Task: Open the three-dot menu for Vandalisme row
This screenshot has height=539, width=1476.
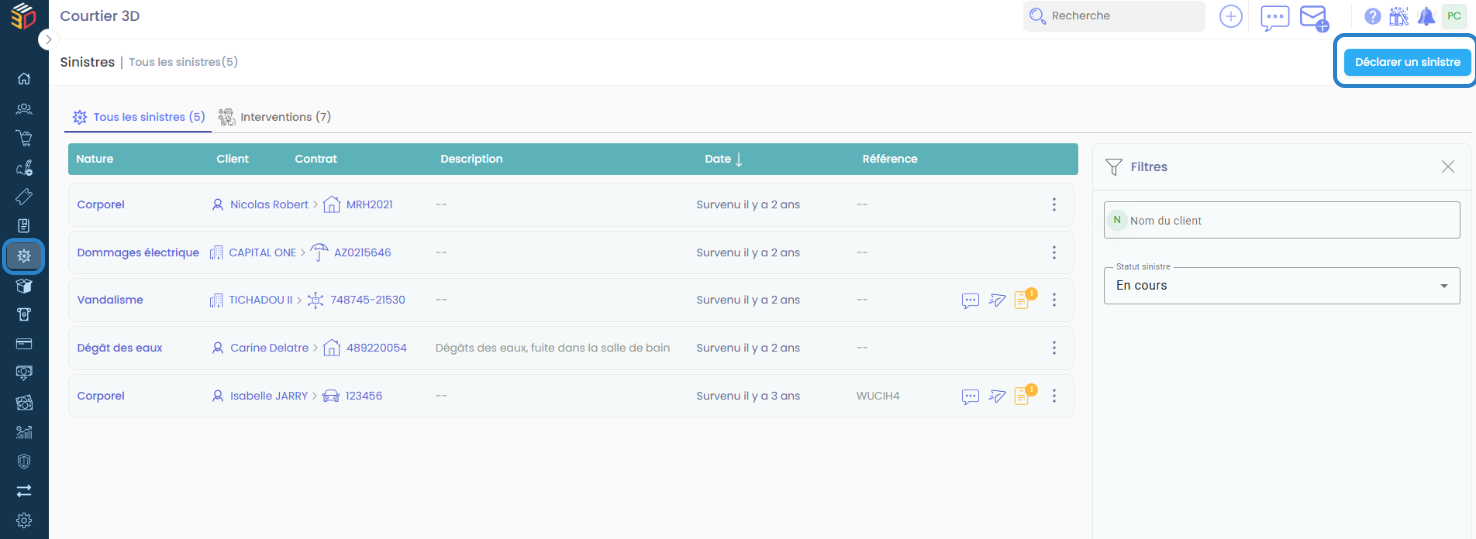Action: pyautogui.click(x=1054, y=300)
